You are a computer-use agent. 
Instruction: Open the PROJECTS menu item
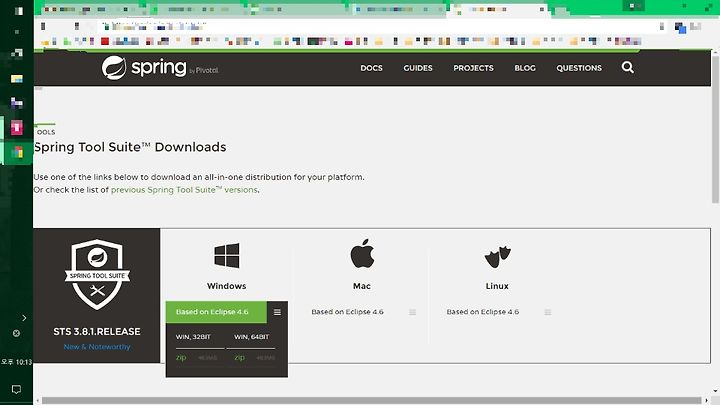click(473, 68)
